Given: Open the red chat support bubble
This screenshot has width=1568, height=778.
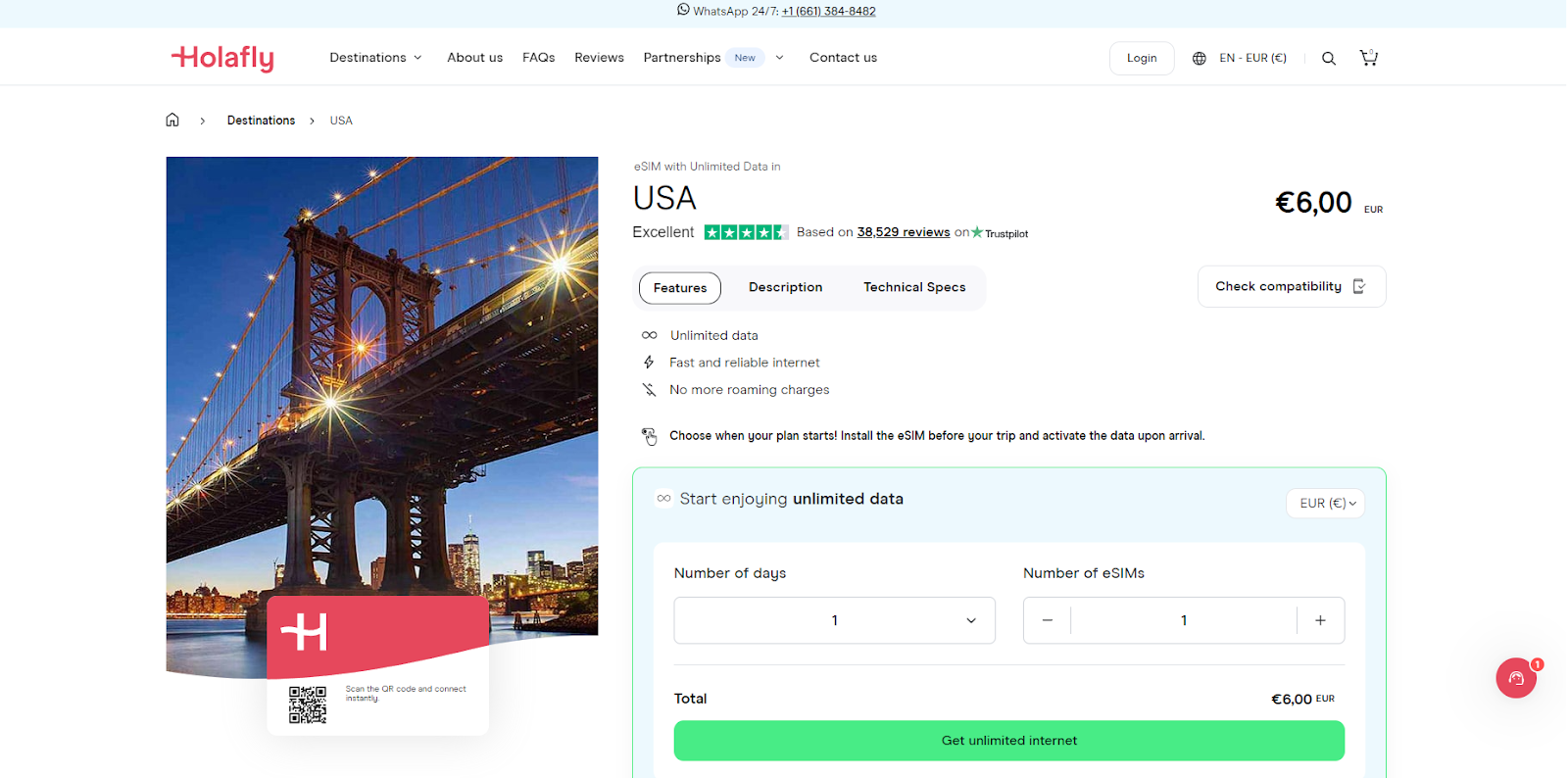Looking at the screenshot, I should [1516, 678].
